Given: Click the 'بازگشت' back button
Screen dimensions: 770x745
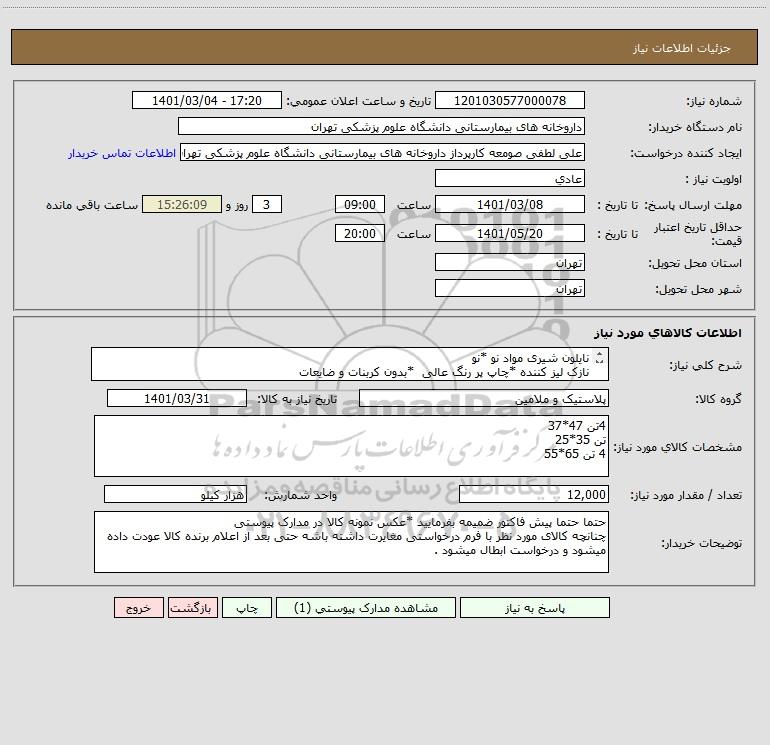Looking at the screenshot, I should pos(192,607).
